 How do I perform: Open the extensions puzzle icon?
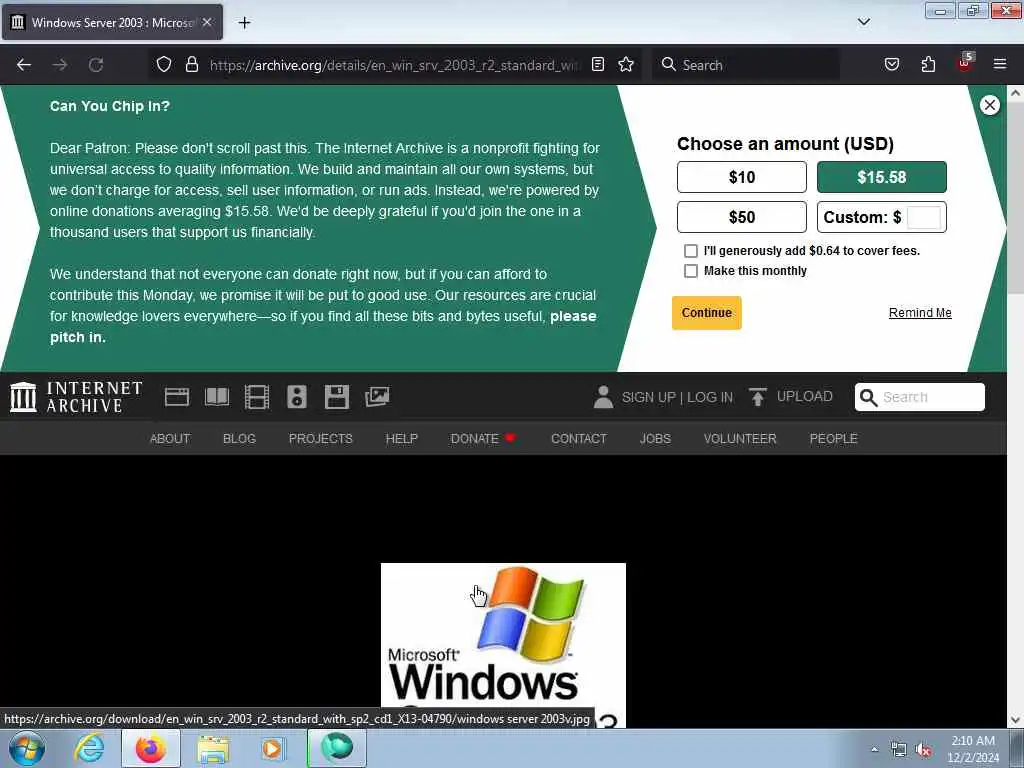[928, 64]
